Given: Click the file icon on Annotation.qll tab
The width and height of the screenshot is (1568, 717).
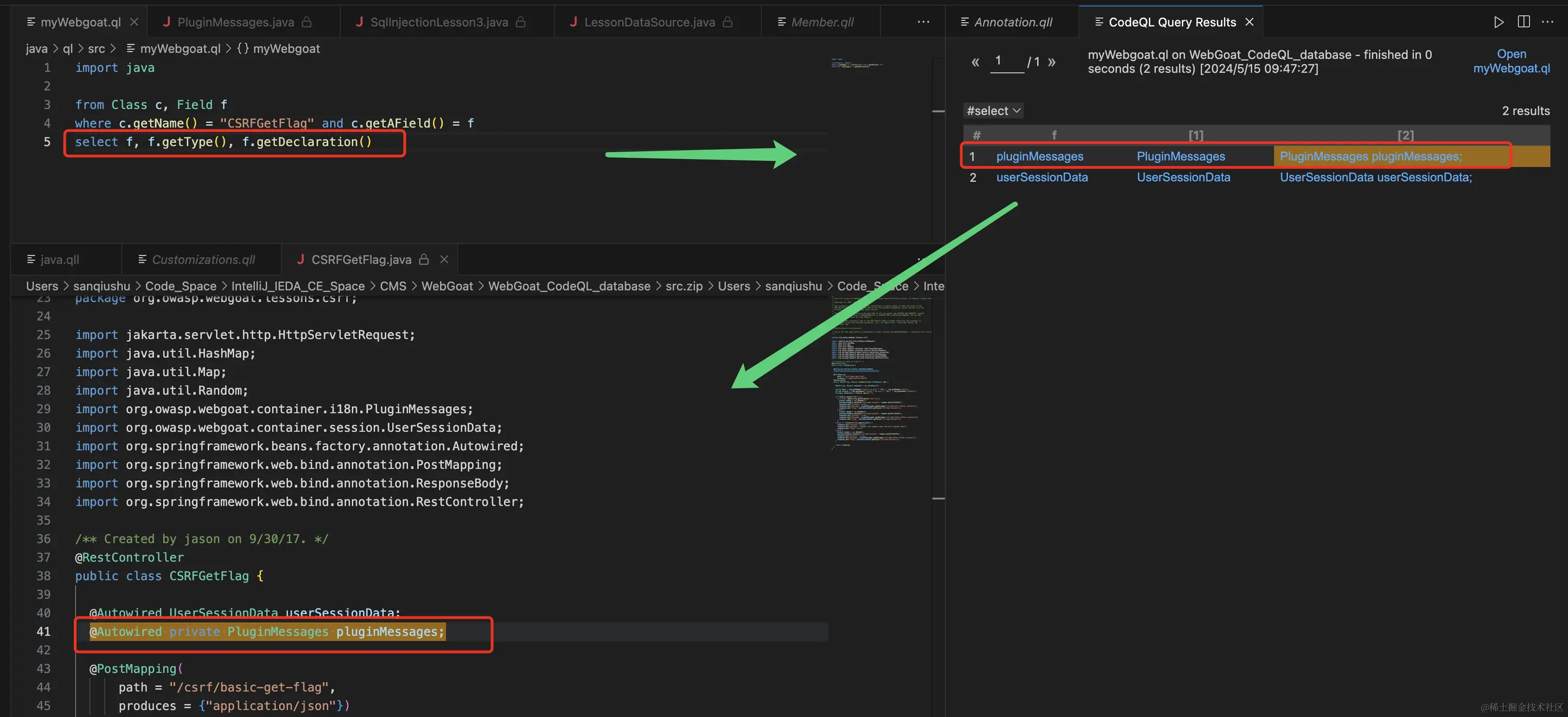Looking at the screenshot, I should tap(965, 22).
